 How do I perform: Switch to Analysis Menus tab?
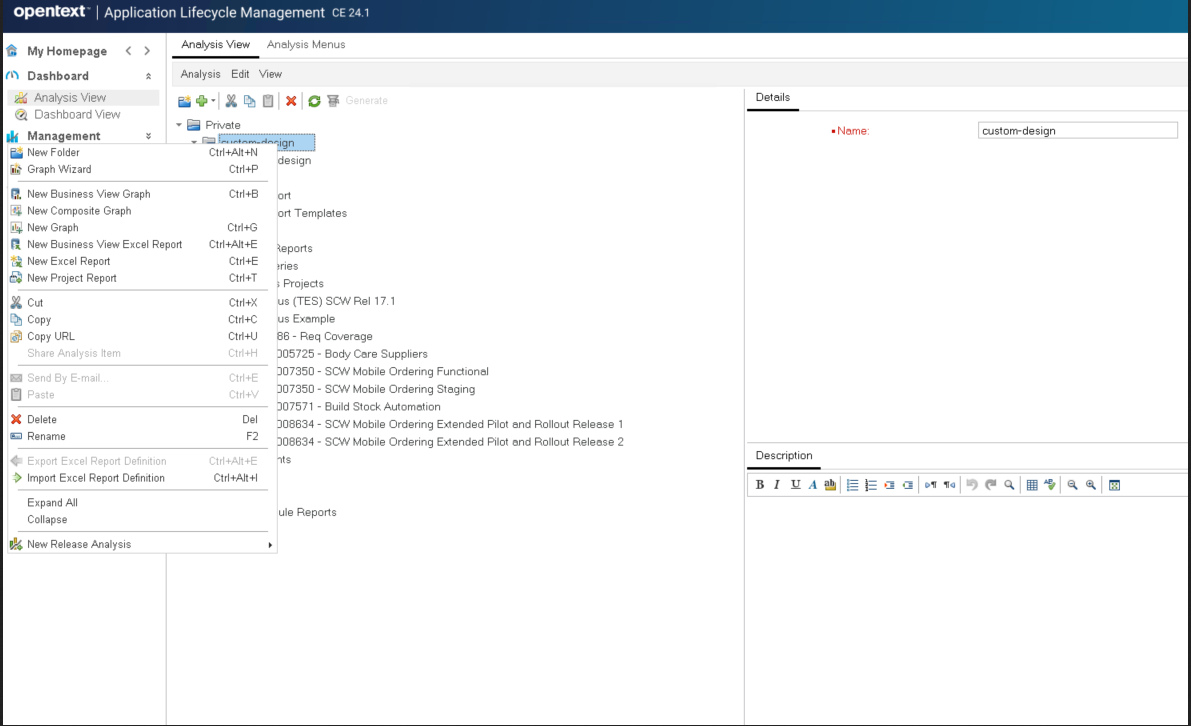click(x=306, y=44)
